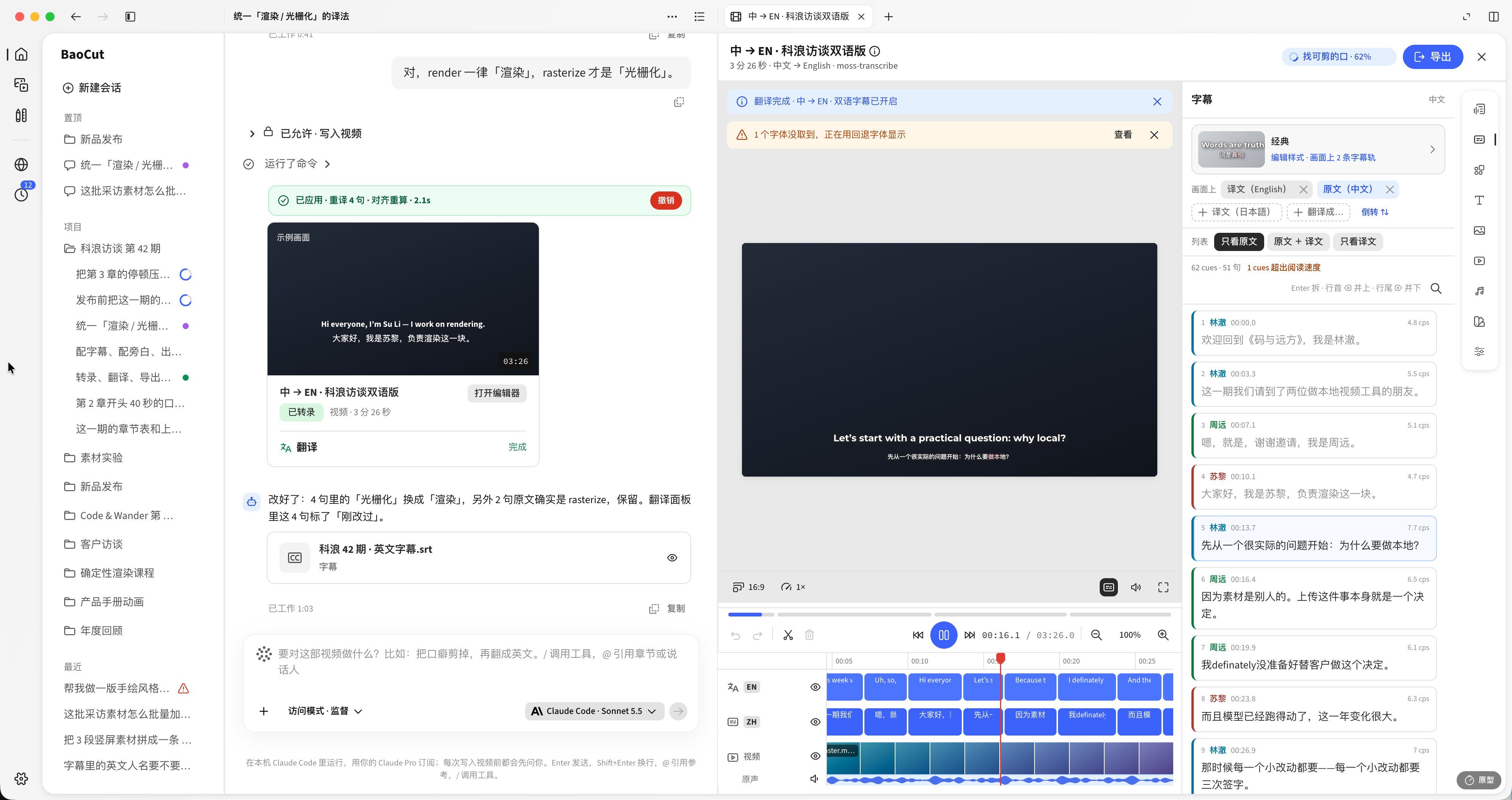
Task: Search subtitles with the magnifier icon
Action: click(x=1436, y=288)
